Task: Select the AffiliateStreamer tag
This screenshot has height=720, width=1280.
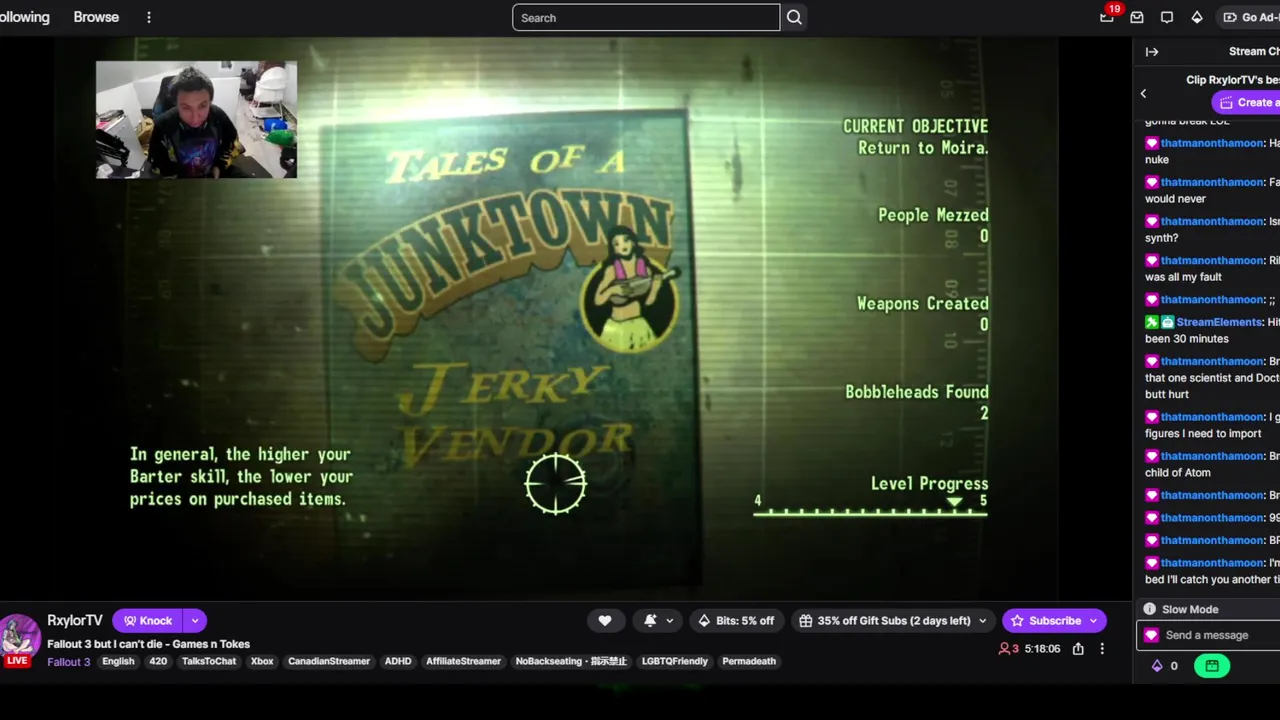Action: [x=463, y=661]
